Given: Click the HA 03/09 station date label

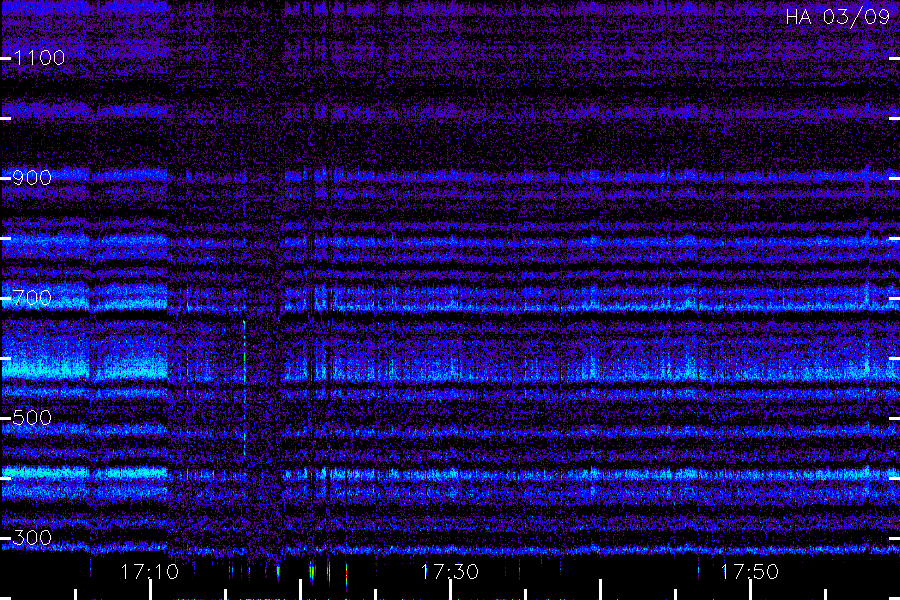Looking at the screenshot, I should [x=837, y=17].
